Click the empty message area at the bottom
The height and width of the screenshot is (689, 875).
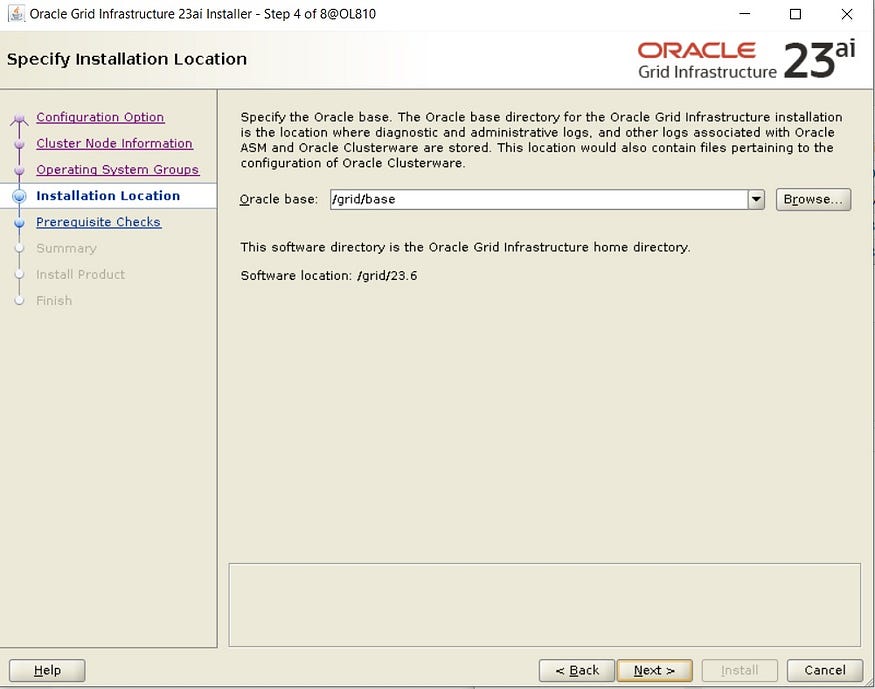coord(545,605)
